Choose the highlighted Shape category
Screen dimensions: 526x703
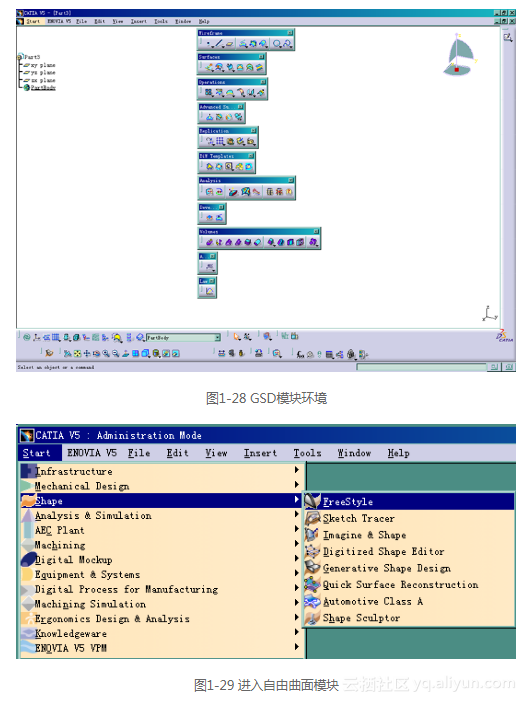point(160,500)
